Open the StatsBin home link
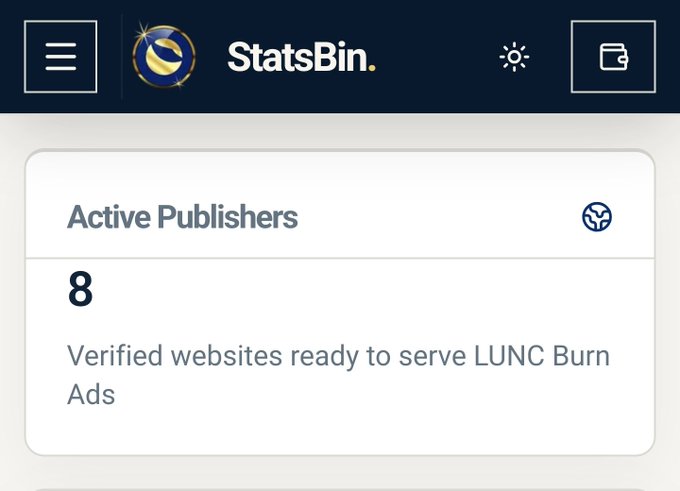The image size is (680, 491). 301,57
